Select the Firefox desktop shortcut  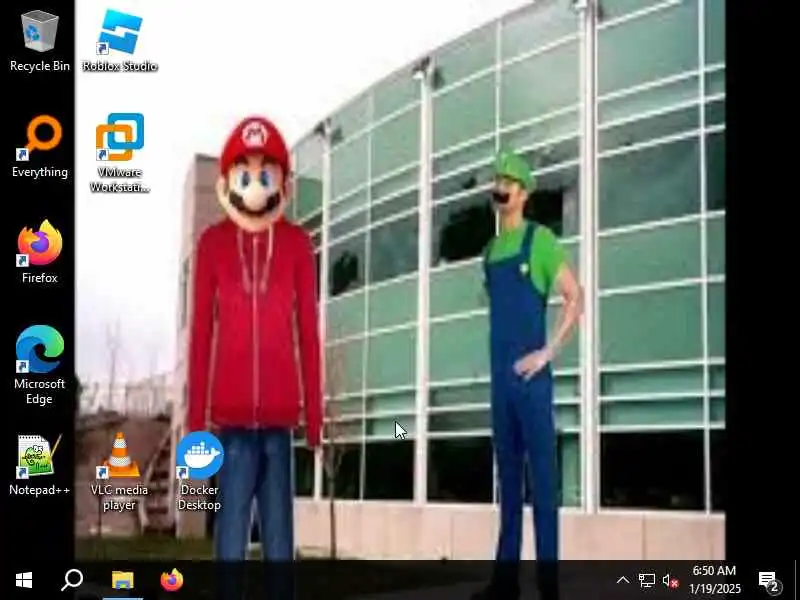click(x=40, y=252)
